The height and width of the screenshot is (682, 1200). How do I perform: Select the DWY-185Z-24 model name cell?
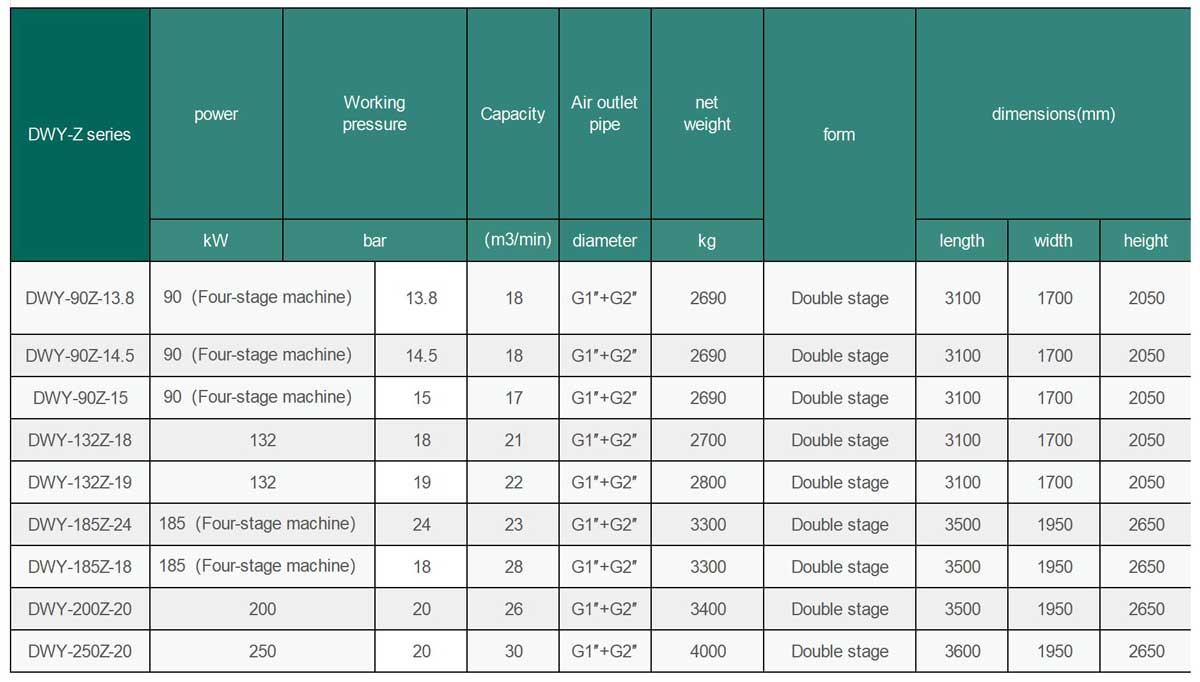tap(80, 524)
